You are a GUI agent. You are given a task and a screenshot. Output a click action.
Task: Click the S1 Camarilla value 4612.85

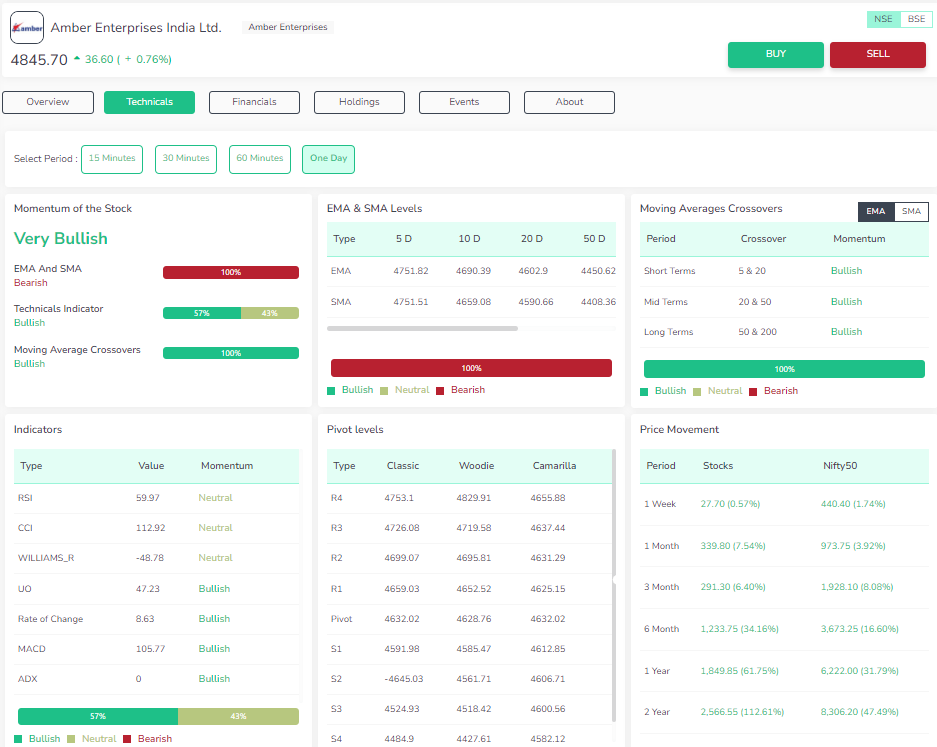tap(548, 649)
